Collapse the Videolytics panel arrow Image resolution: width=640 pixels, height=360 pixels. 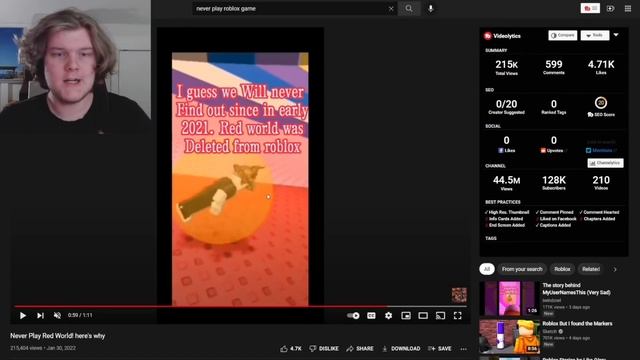point(616,35)
